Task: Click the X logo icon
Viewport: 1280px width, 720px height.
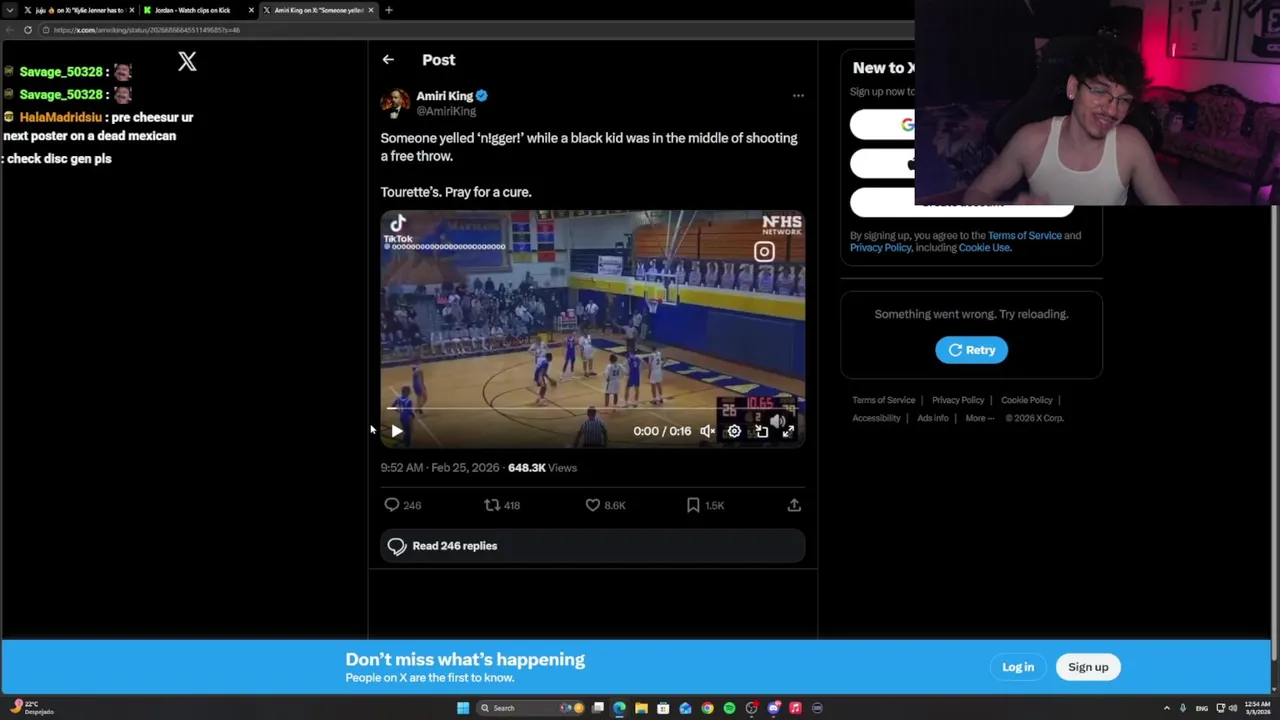Action: [x=187, y=62]
